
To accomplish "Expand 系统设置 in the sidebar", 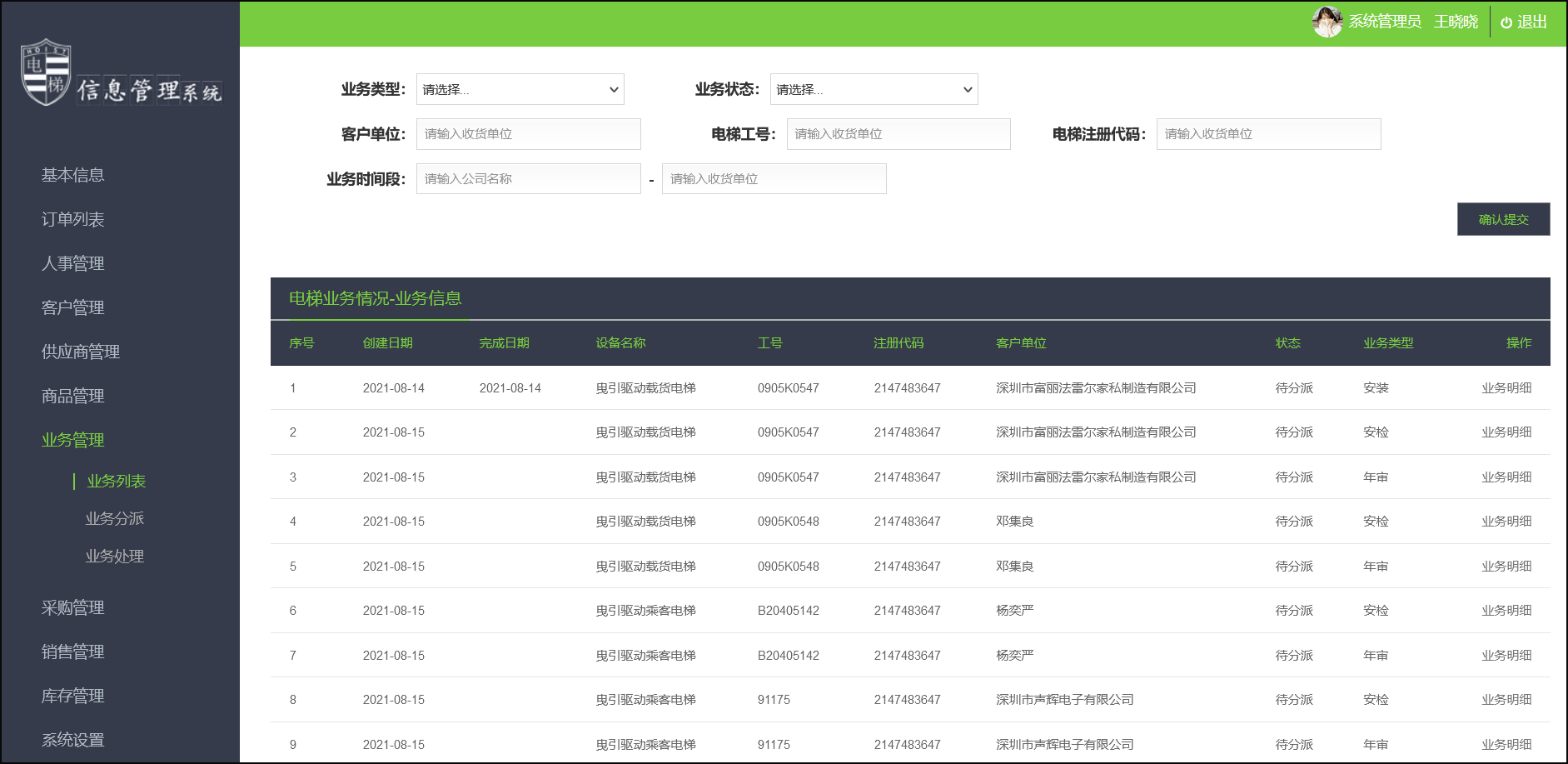I will (x=73, y=740).
